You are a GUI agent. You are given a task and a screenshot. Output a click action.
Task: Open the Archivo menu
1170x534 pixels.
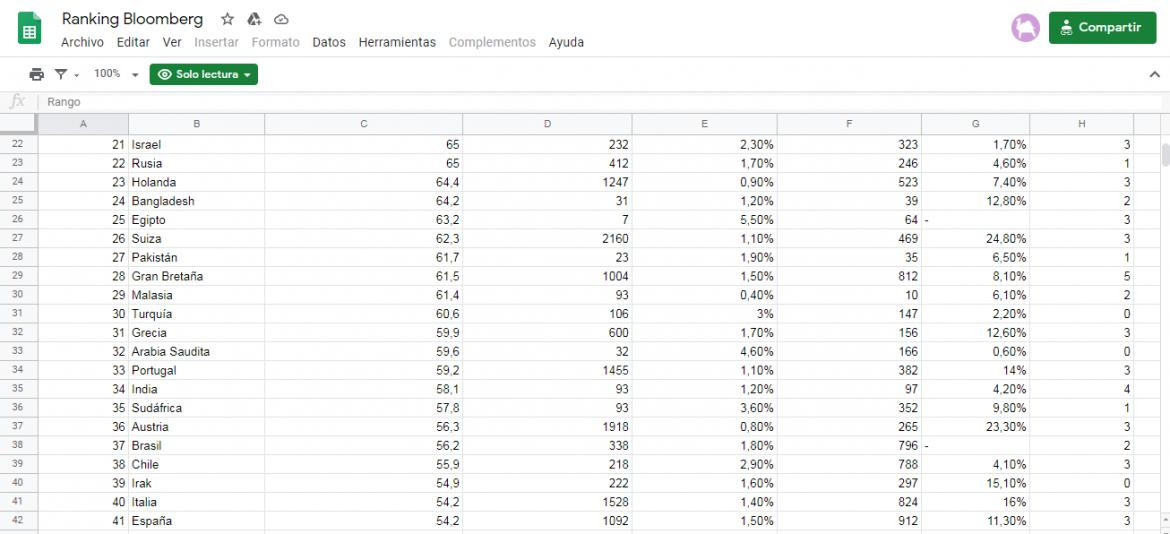[82, 43]
